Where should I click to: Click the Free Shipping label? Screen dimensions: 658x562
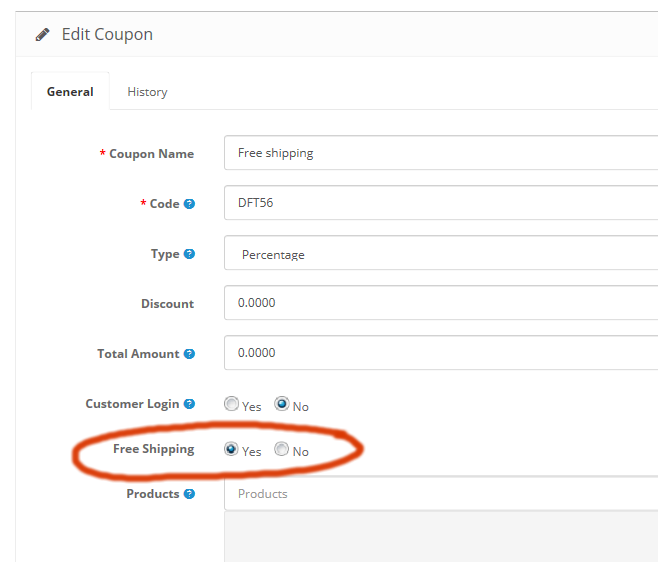(154, 449)
